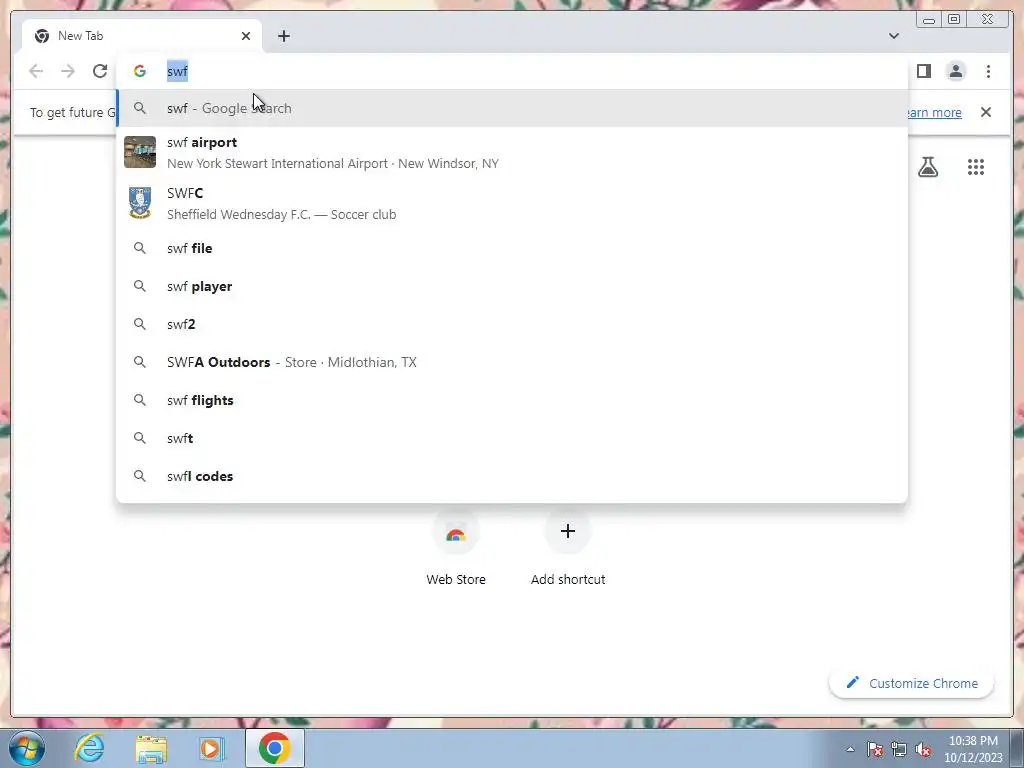Screen dimensions: 1024x768
Task: Open the Web Store shortcut
Action: [x=456, y=549]
